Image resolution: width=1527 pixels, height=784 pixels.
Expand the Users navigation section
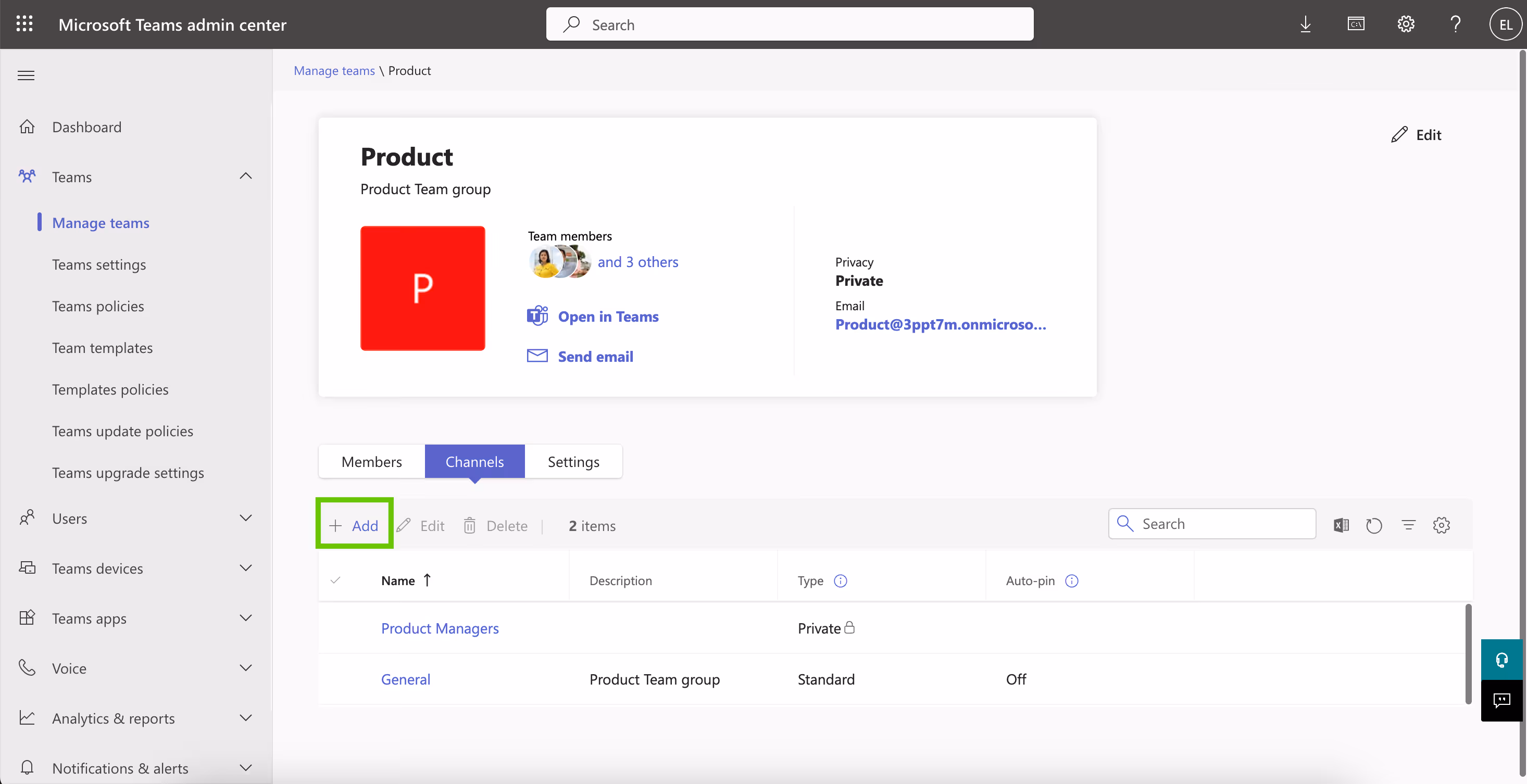(245, 519)
